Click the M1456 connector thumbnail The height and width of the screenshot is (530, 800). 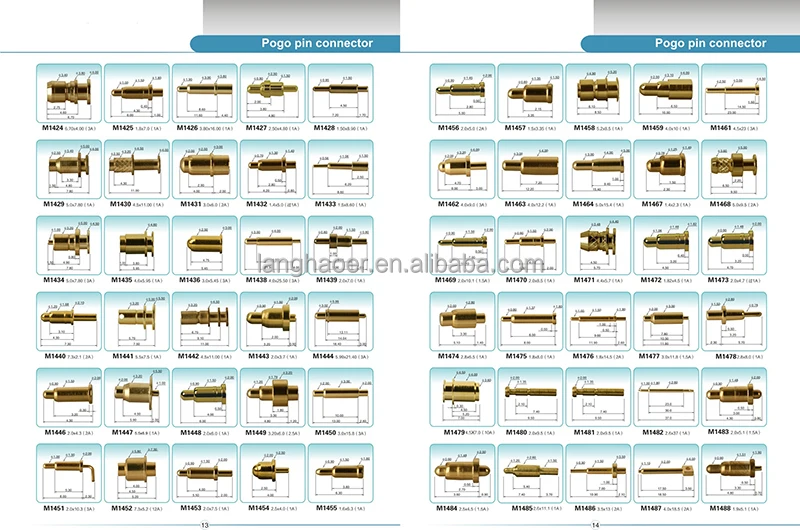(462, 93)
